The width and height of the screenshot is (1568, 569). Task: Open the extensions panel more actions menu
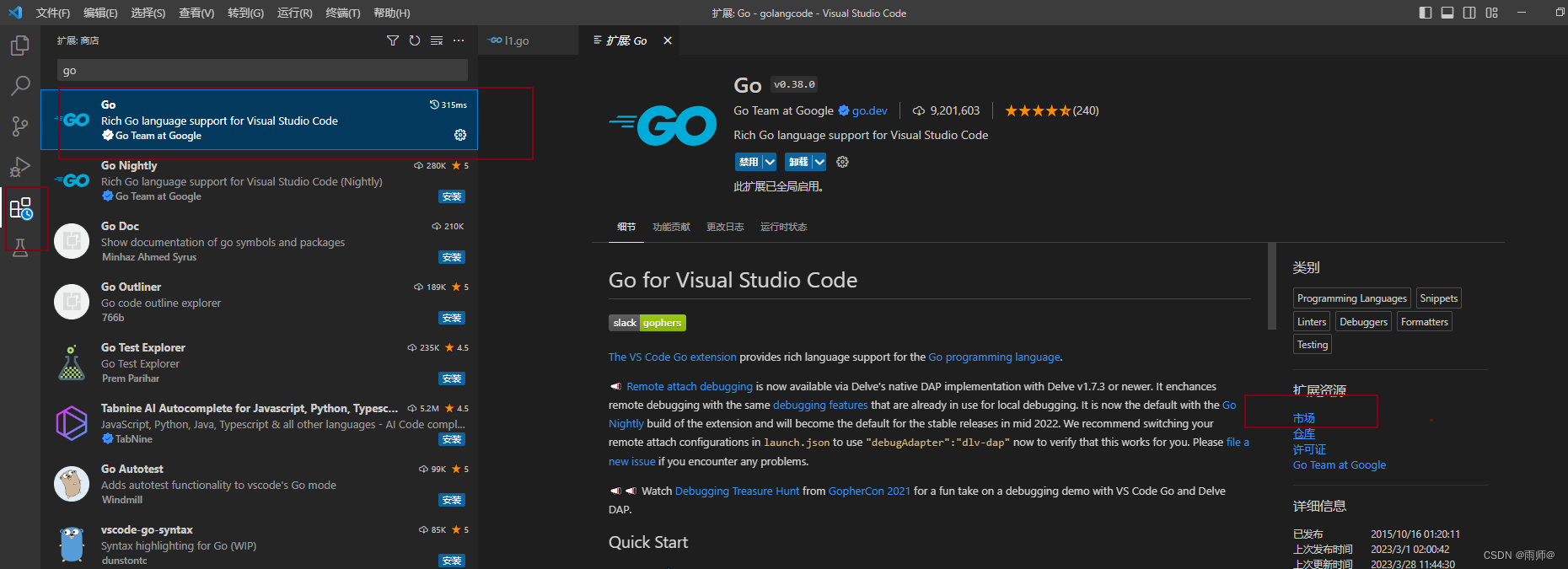(459, 40)
